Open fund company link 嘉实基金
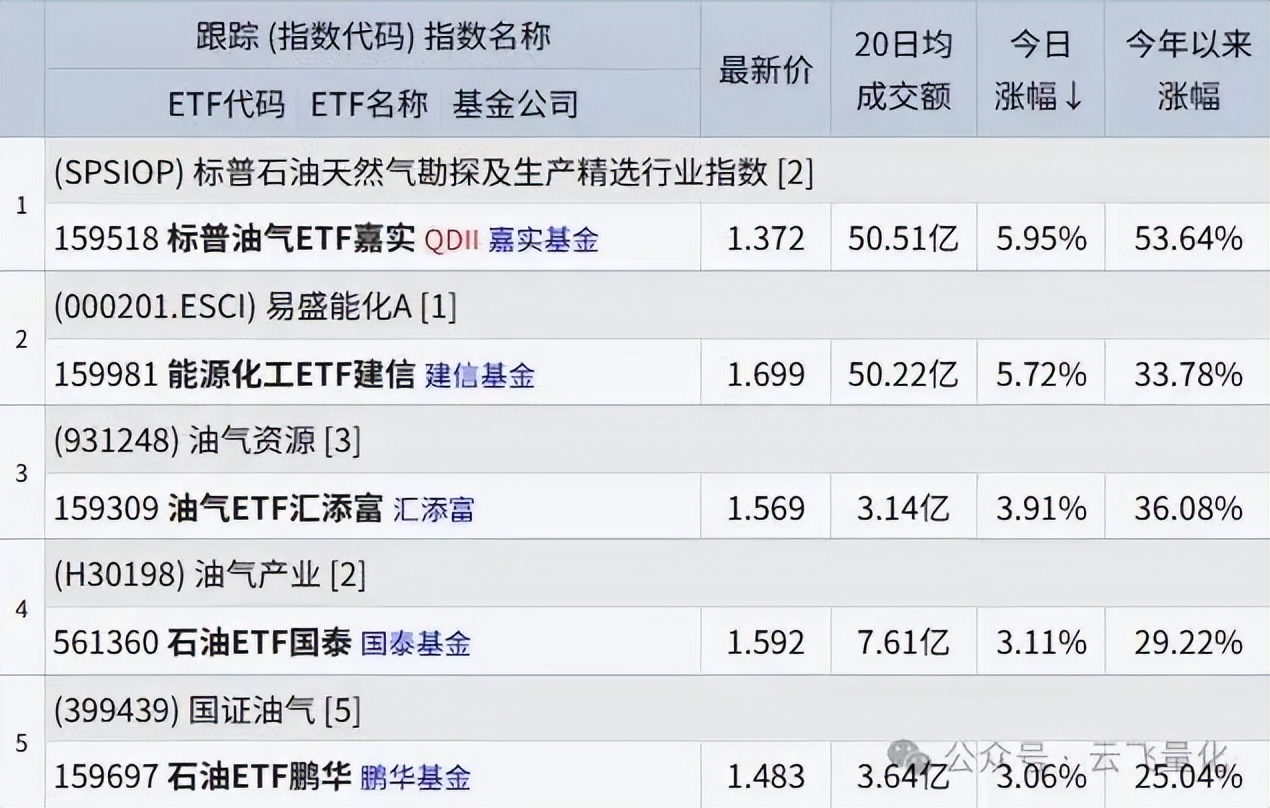 [543, 239]
